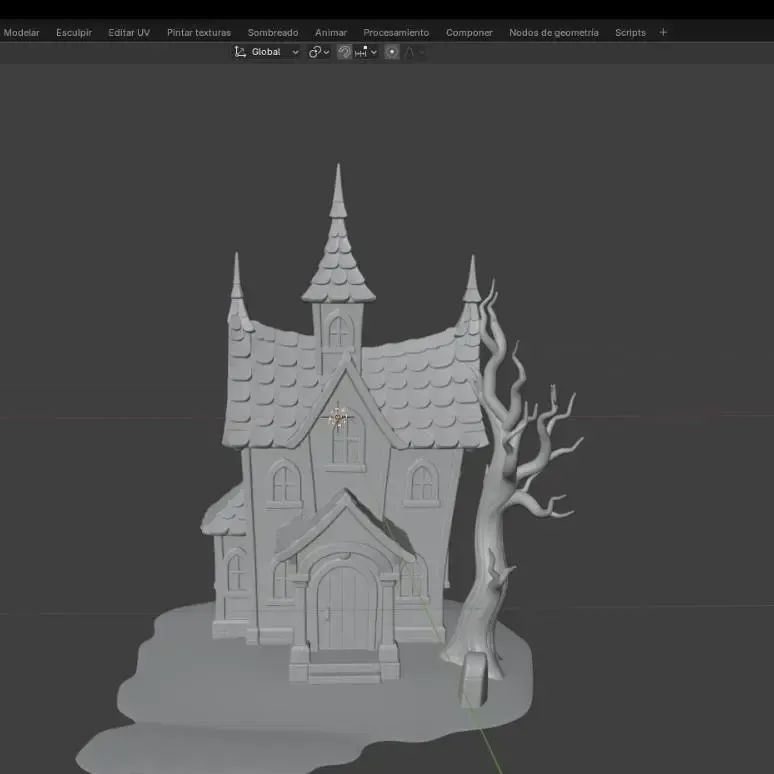
Task: Switch to the Pintar texturas tab
Action: tap(199, 33)
